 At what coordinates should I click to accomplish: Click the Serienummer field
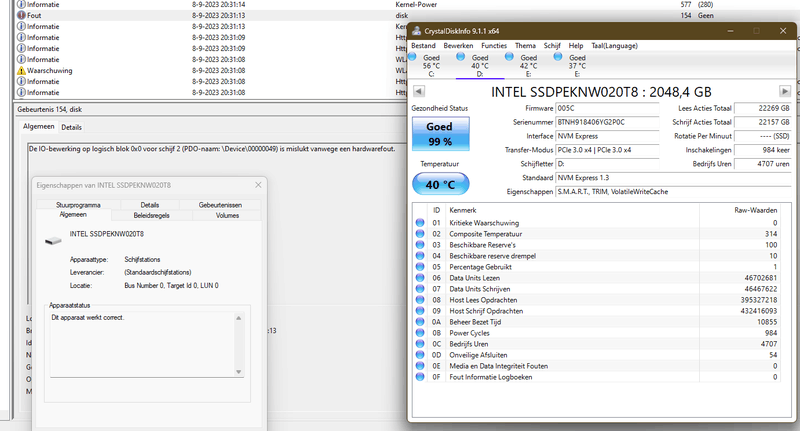[x=607, y=122]
